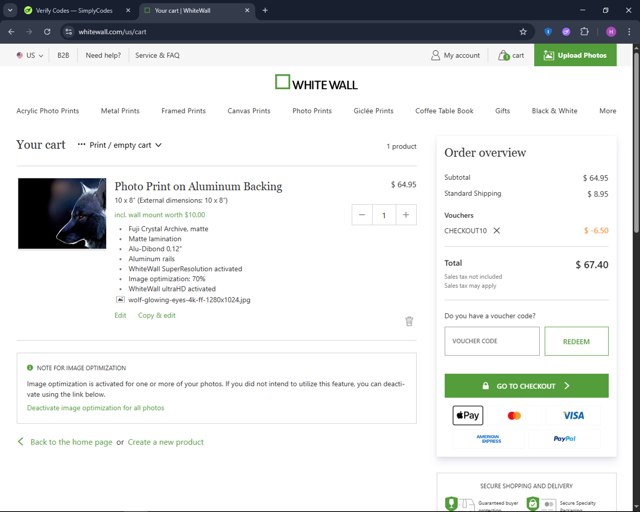Open Service & FAQ link
Viewport: 640px width, 512px height.
click(x=157, y=55)
